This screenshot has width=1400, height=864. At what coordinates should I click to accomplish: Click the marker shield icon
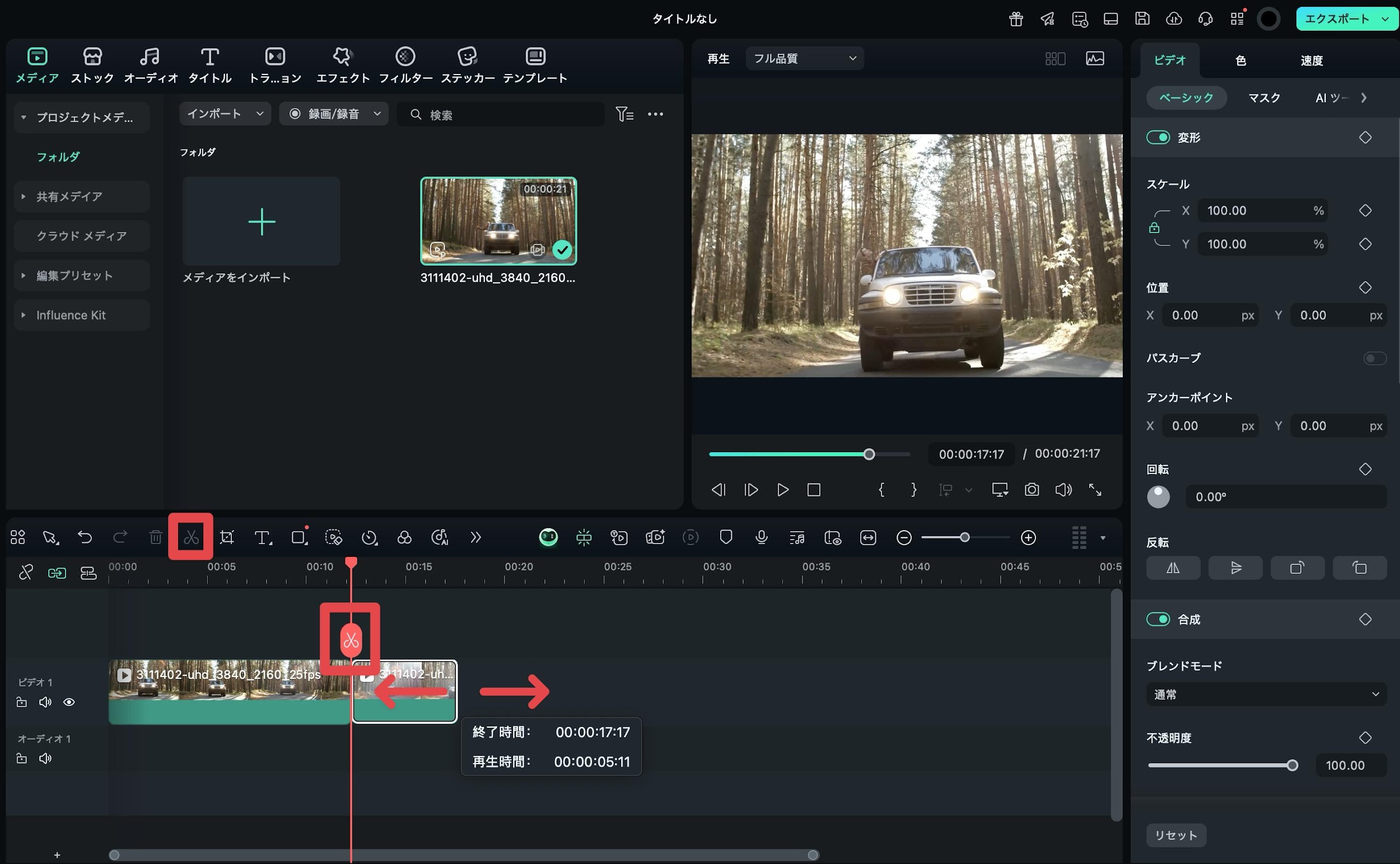[726, 537]
